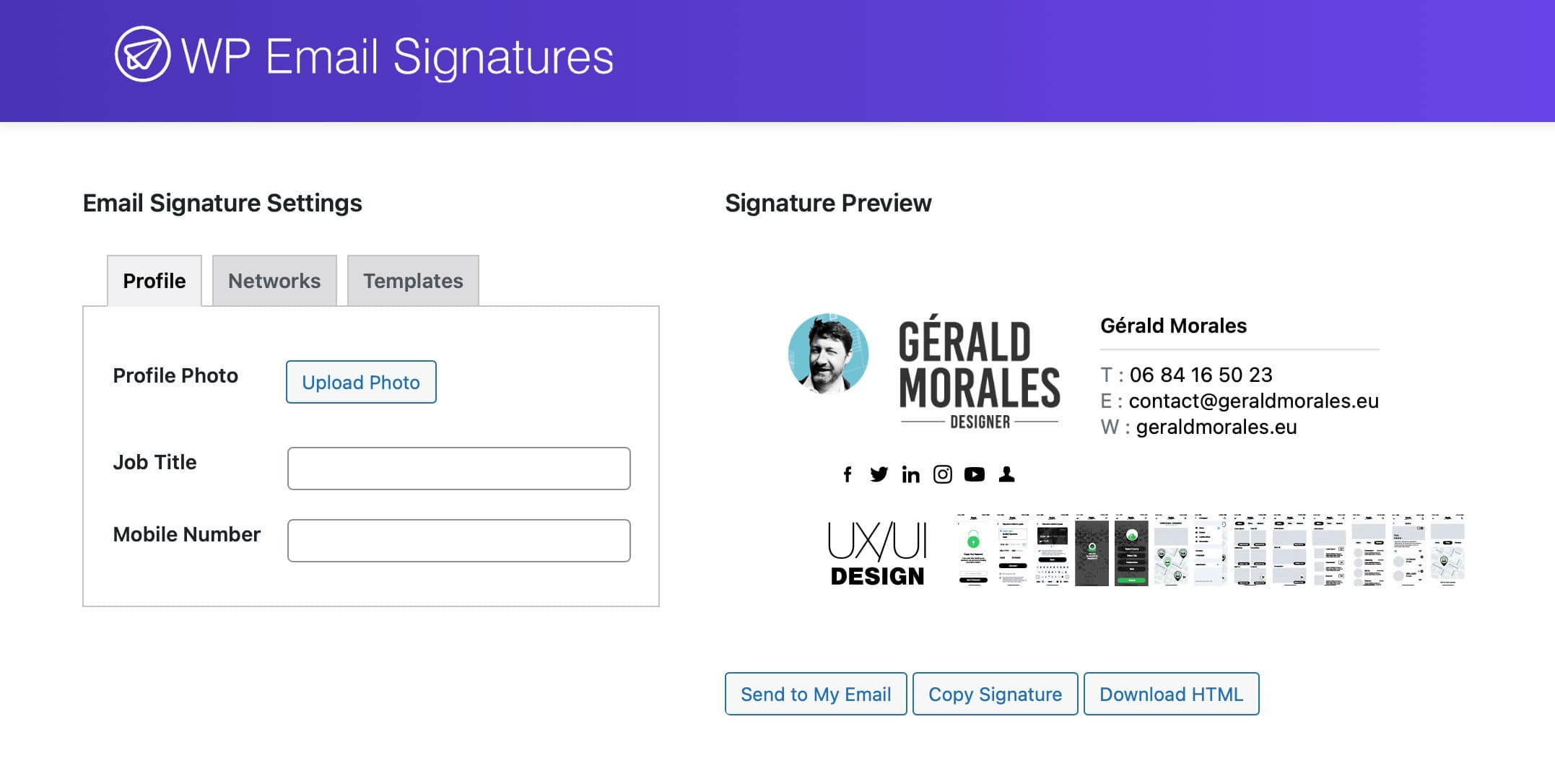
Task: Click the circular profile photo in preview
Action: tap(828, 354)
